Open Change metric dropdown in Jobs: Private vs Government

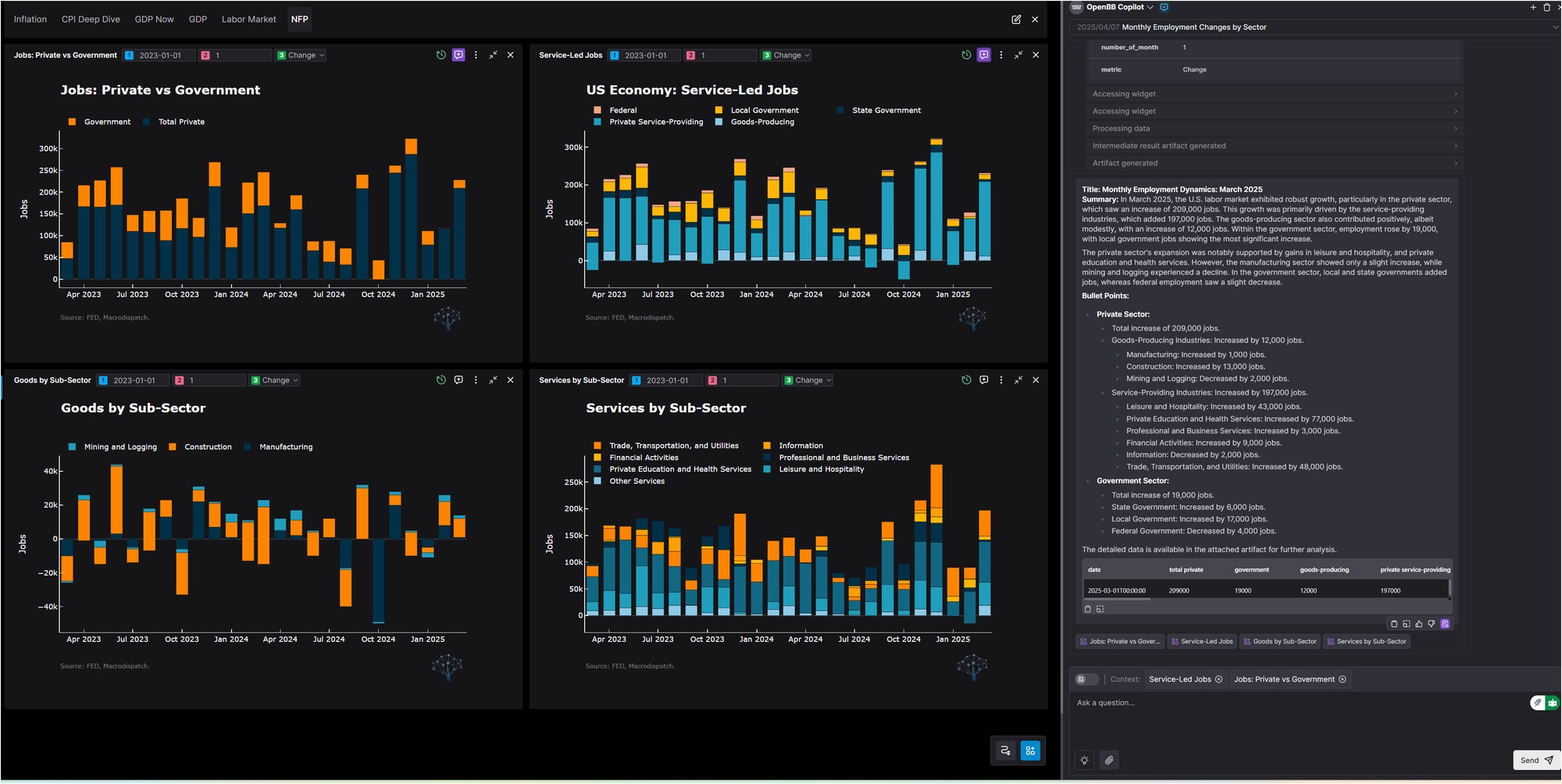point(301,55)
